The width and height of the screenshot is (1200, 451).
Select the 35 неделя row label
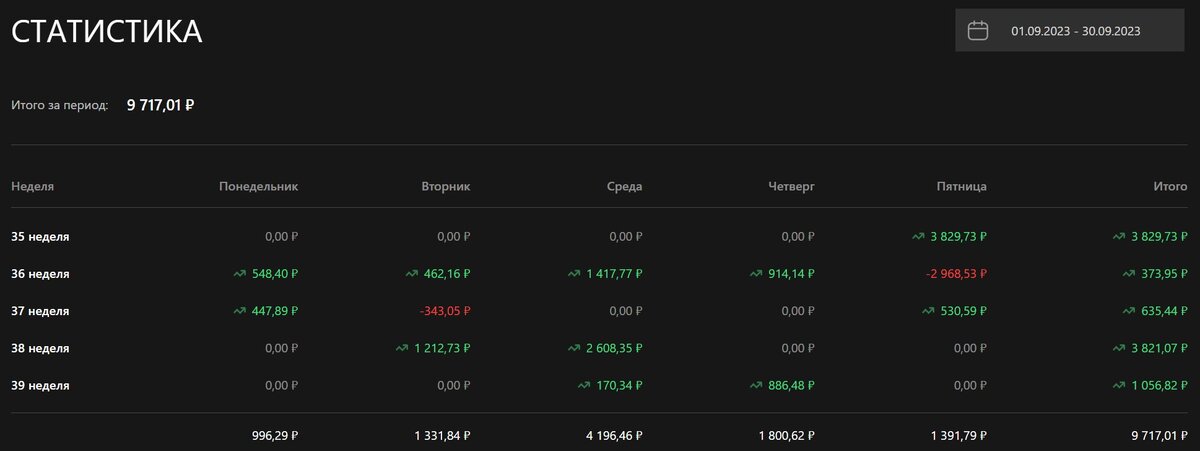tap(40, 237)
